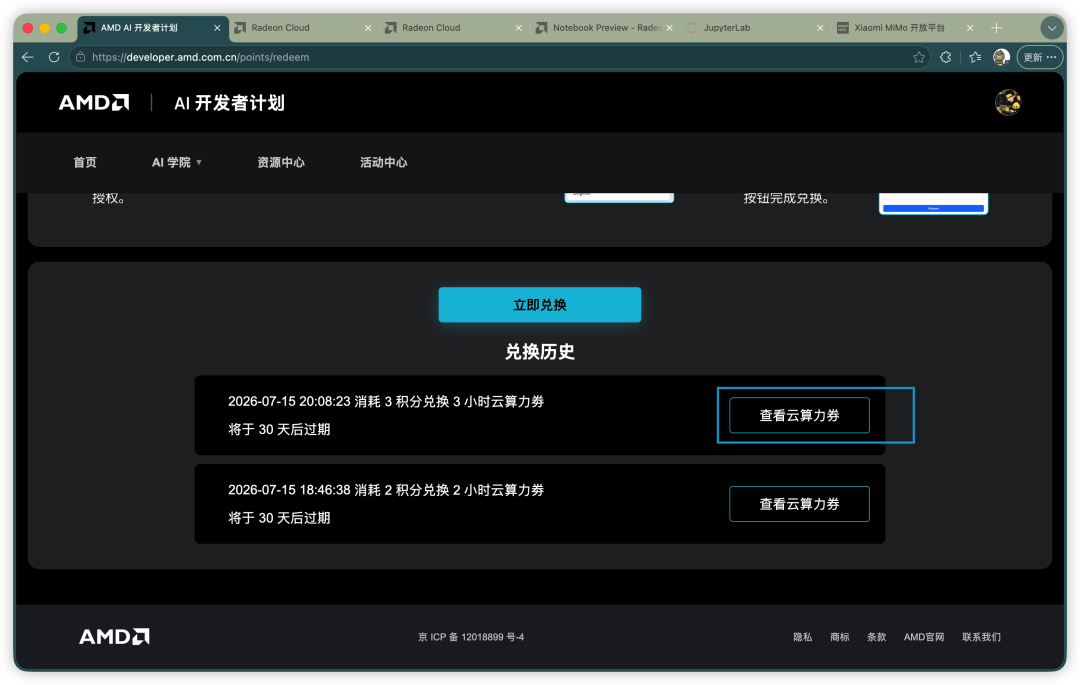Open new tab with plus icon
1080x685 pixels.
point(996,28)
